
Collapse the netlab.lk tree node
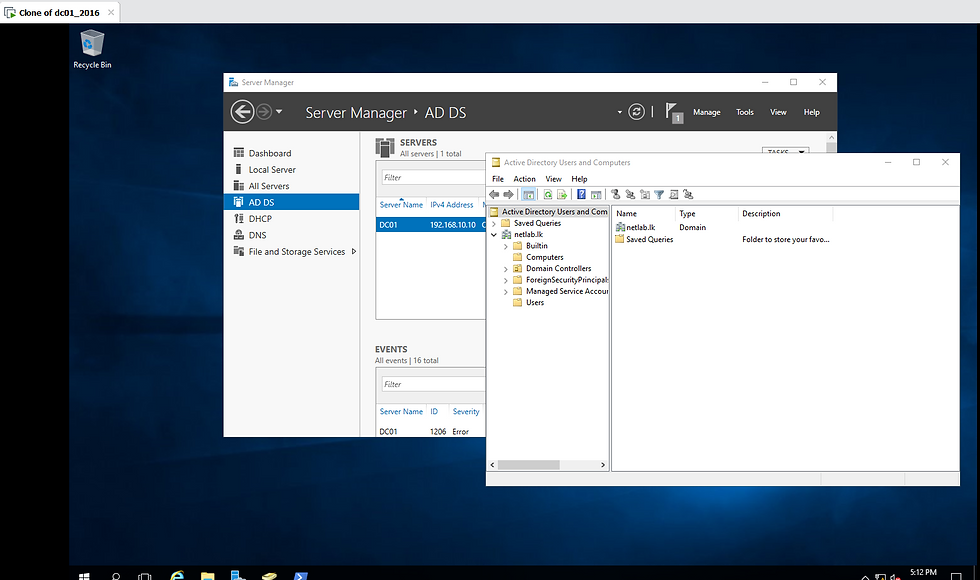pos(494,234)
